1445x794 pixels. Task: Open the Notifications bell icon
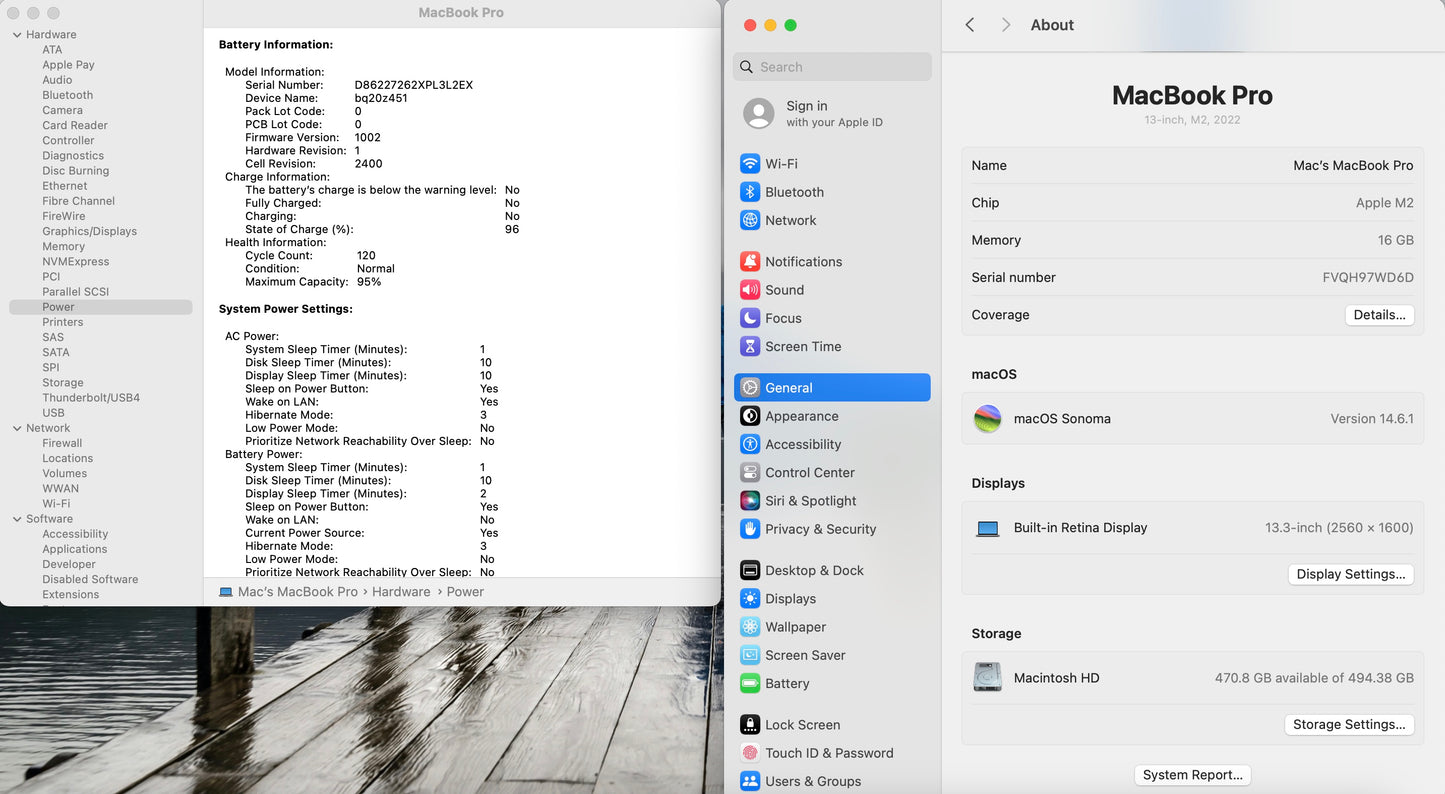[x=750, y=262]
